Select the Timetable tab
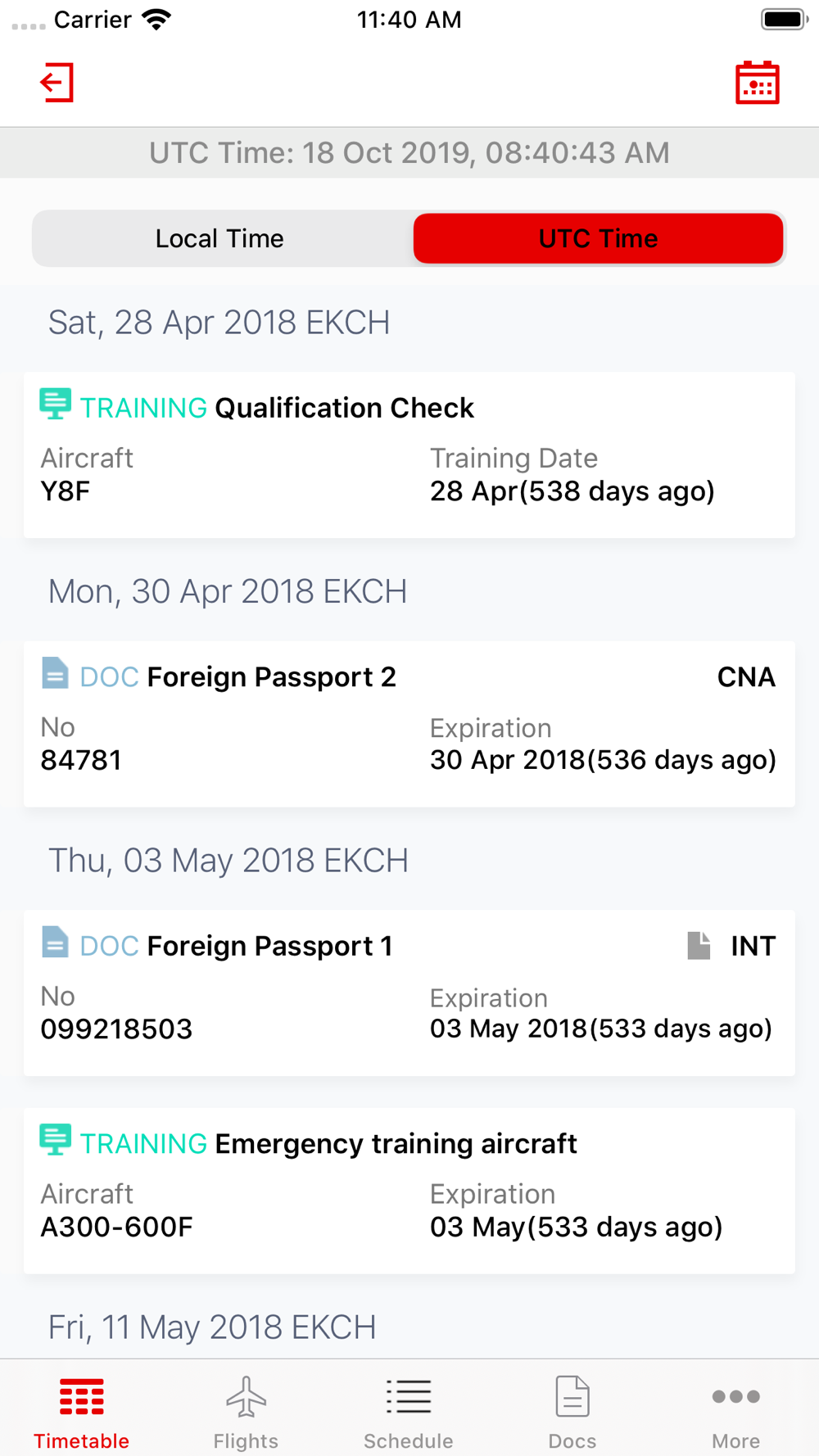Screen dimensions: 819x1456 (81, 1412)
